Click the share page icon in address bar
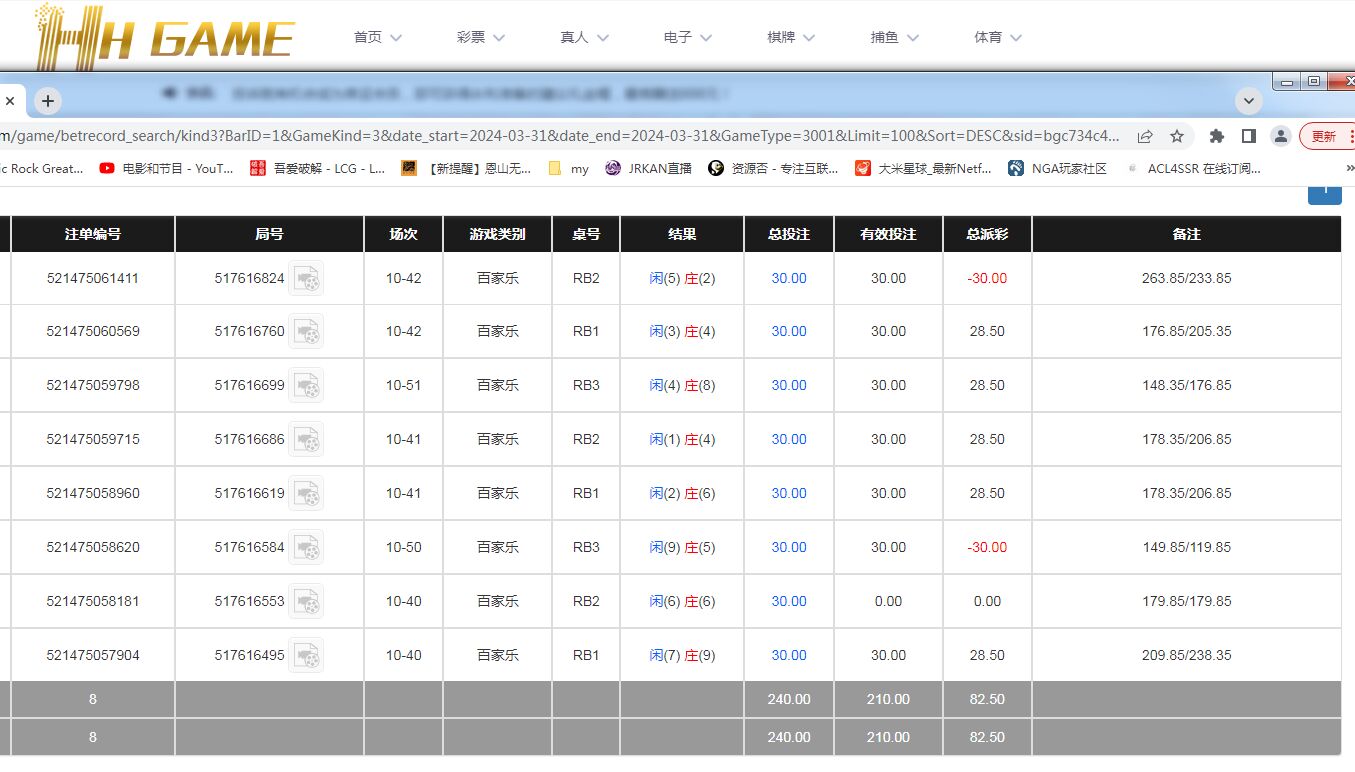This screenshot has width=1355, height=772. click(x=1145, y=136)
